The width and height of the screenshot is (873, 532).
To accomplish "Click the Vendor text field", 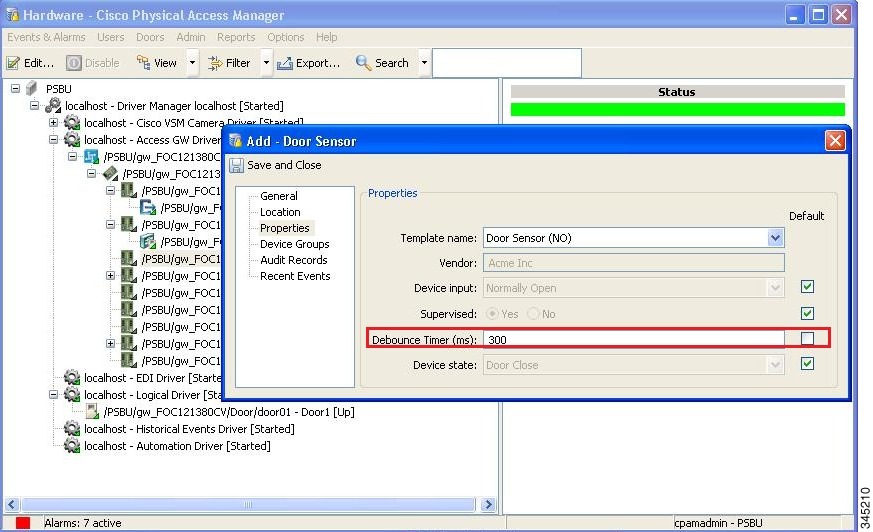I will click(x=634, y=263).
